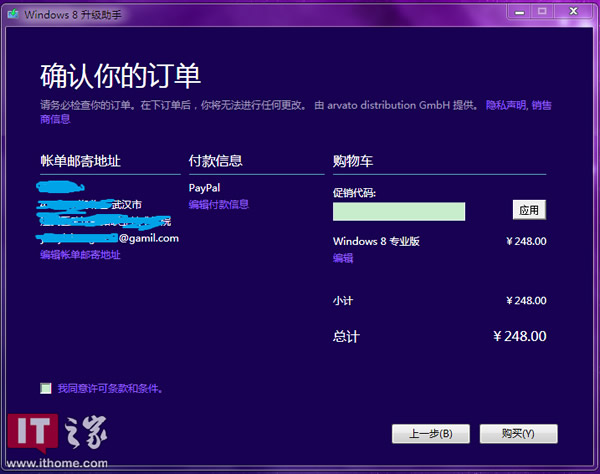This screenshot has width=600, height=474.
Task: Click the 促销代码 label
Action: [354, 193]
